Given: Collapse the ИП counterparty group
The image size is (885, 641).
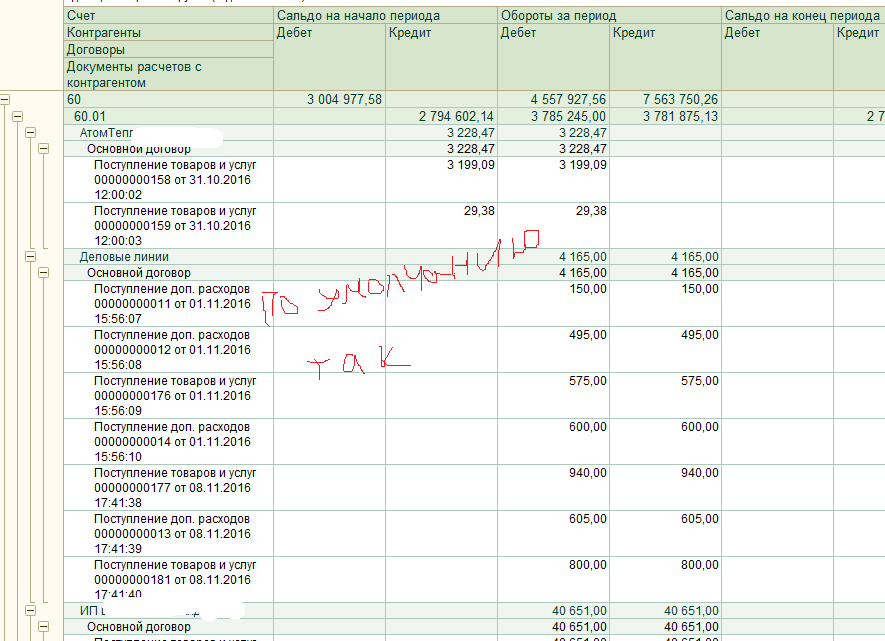Looking at the screenshot, I should click(30, 609).
